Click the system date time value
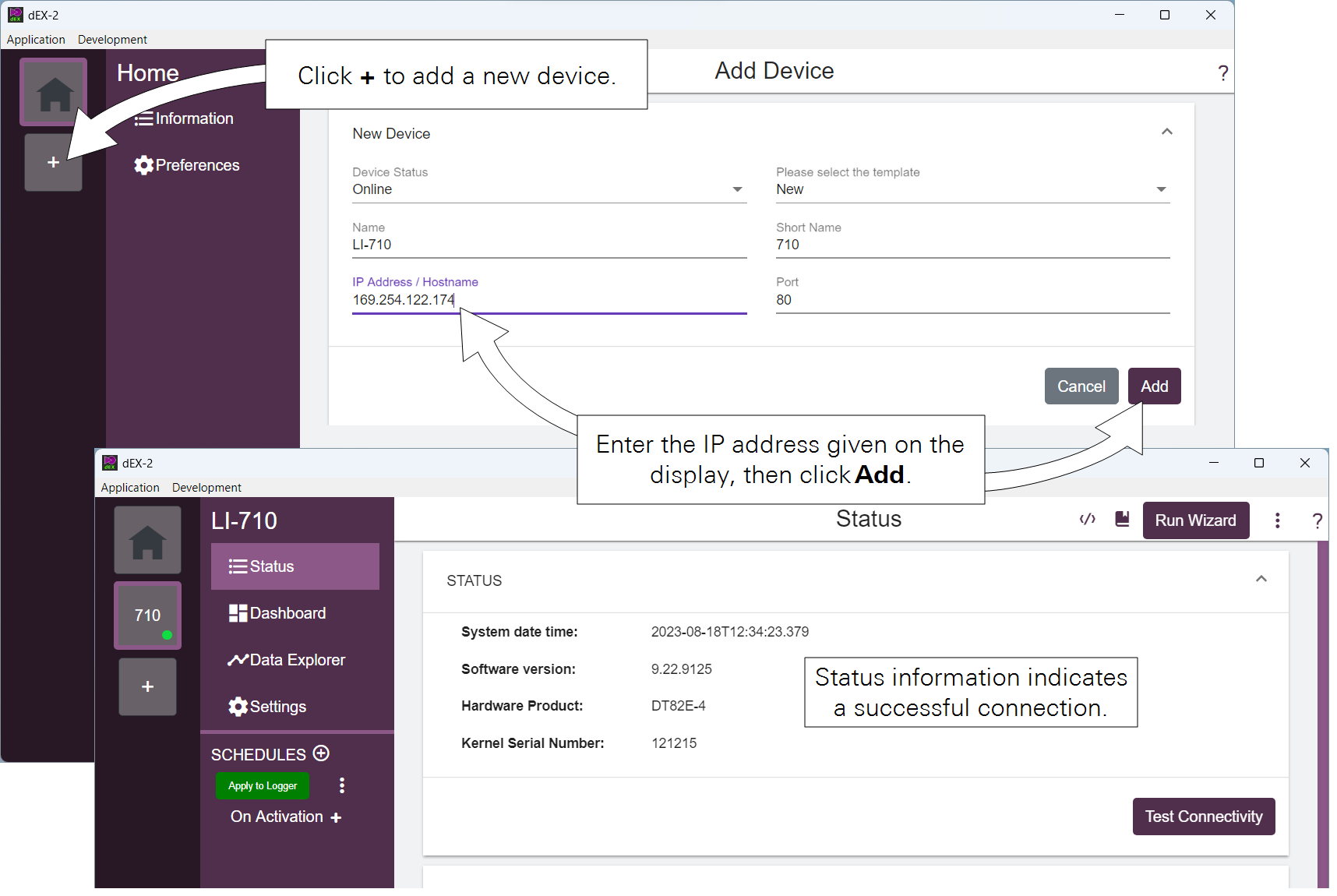This screenshot has width=1337, height=896. point(730,632)
